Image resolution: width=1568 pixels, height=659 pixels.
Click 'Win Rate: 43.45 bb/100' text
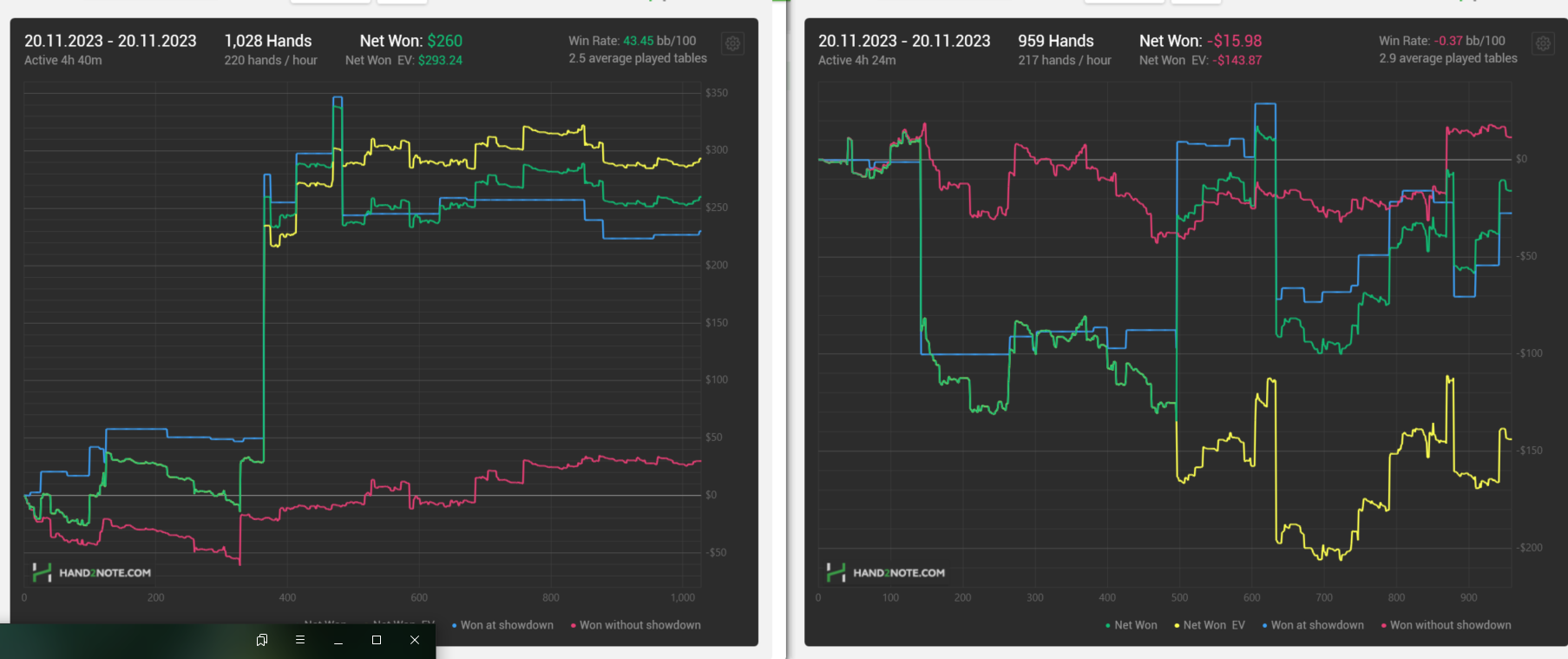633,41
